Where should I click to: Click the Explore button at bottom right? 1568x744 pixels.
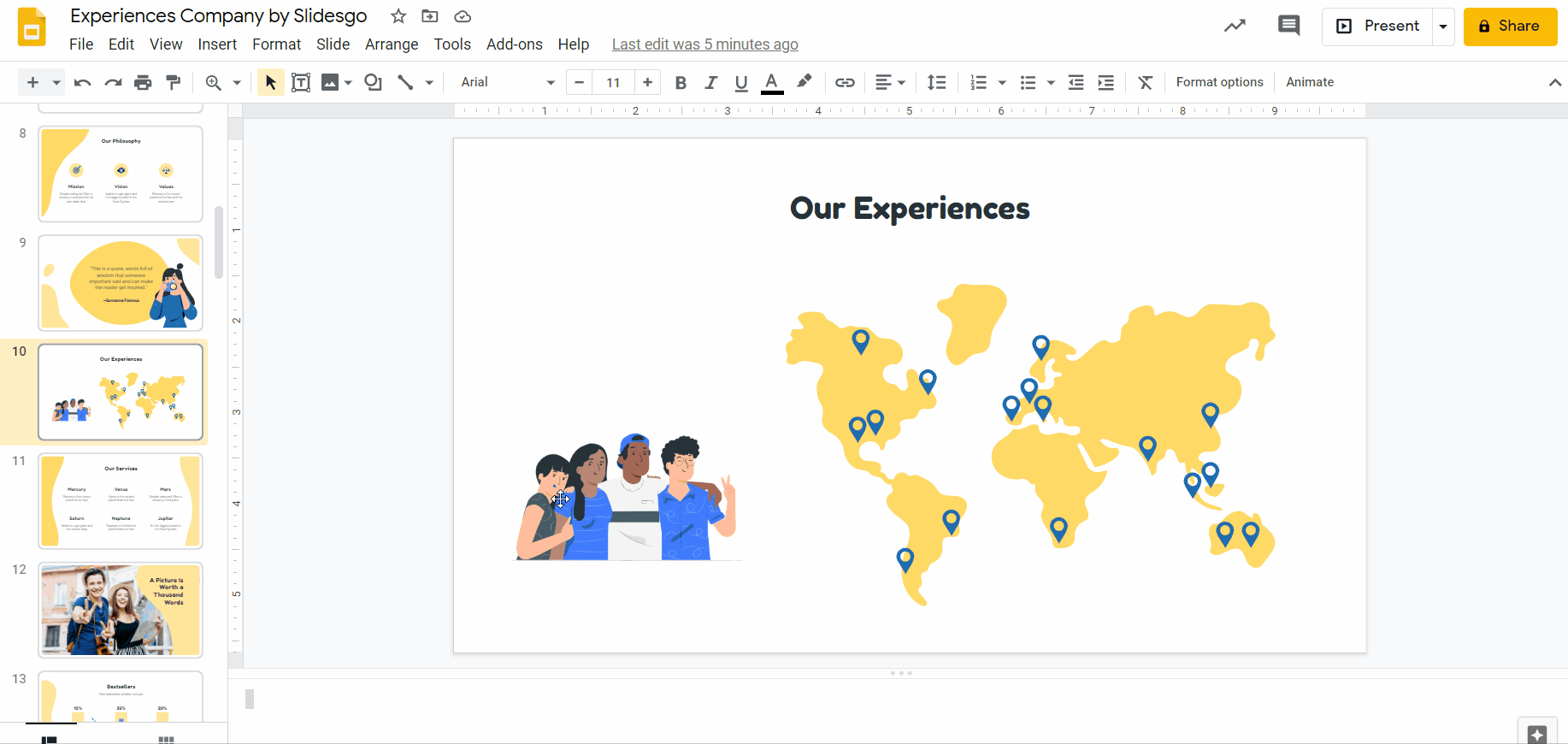tap(1537, 734)
